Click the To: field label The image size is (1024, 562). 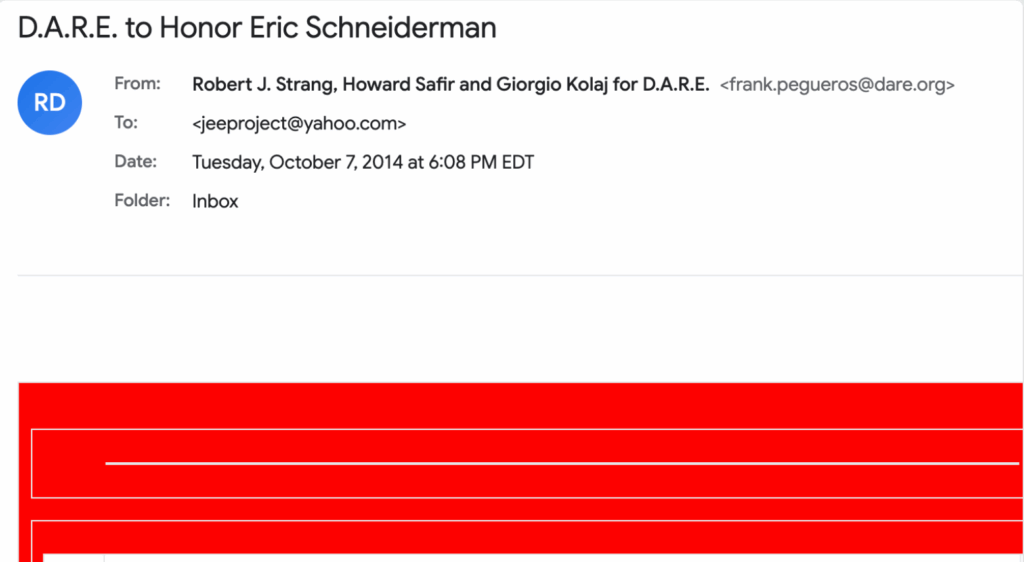[x=126, y=123]
